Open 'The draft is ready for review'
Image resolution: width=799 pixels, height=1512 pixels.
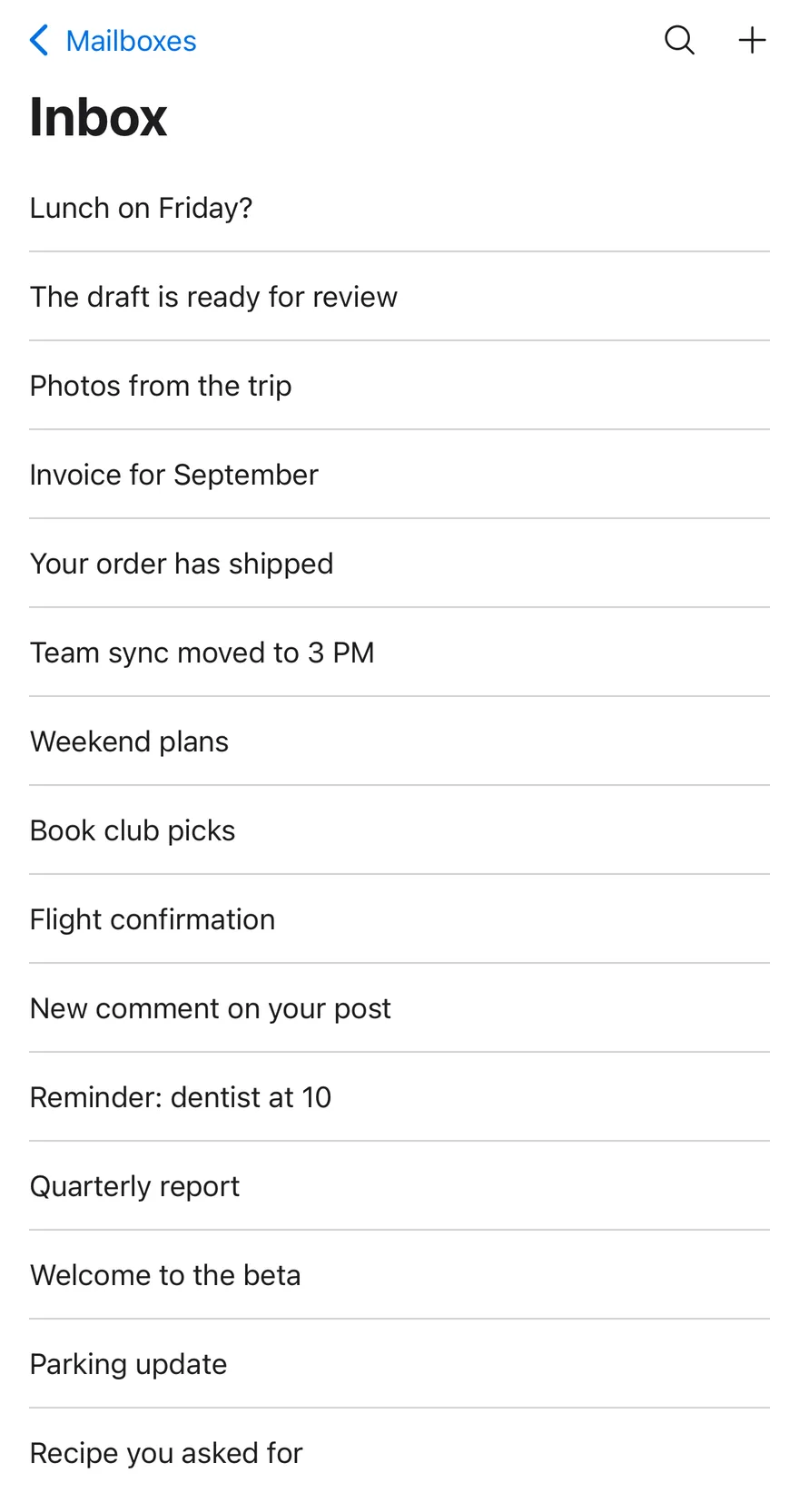[x=399, y=297]
